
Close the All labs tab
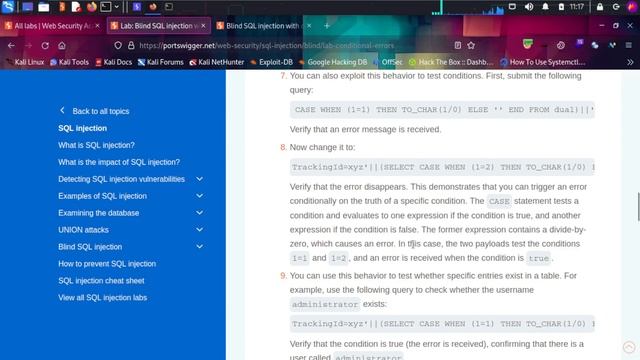click(x=97, y=26)
